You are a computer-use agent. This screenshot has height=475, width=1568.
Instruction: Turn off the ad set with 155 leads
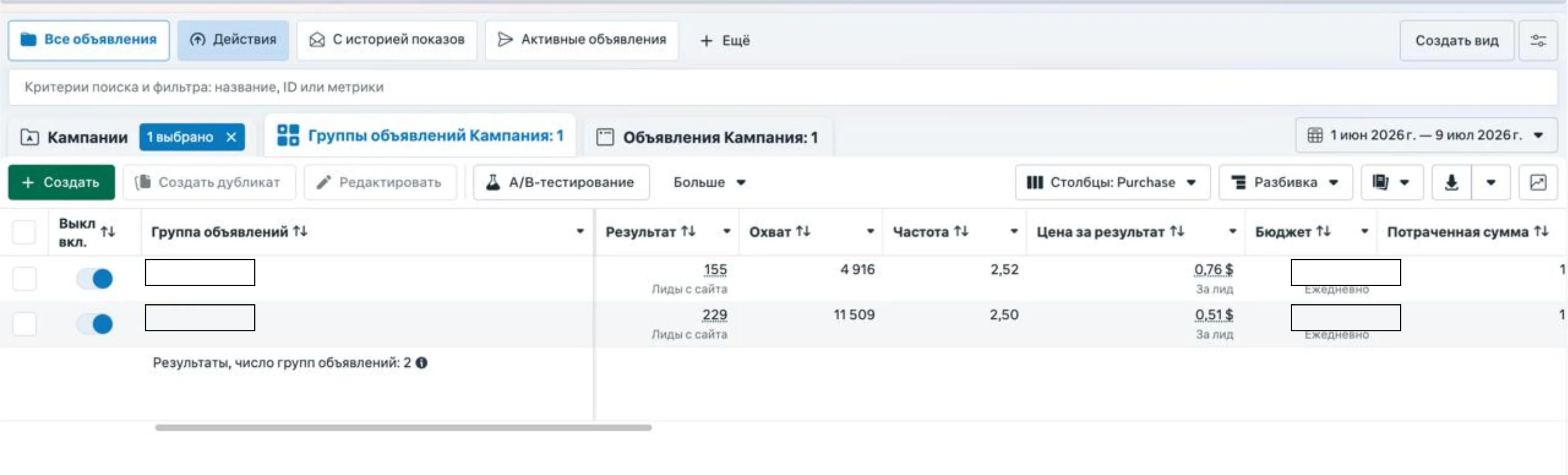95,278
